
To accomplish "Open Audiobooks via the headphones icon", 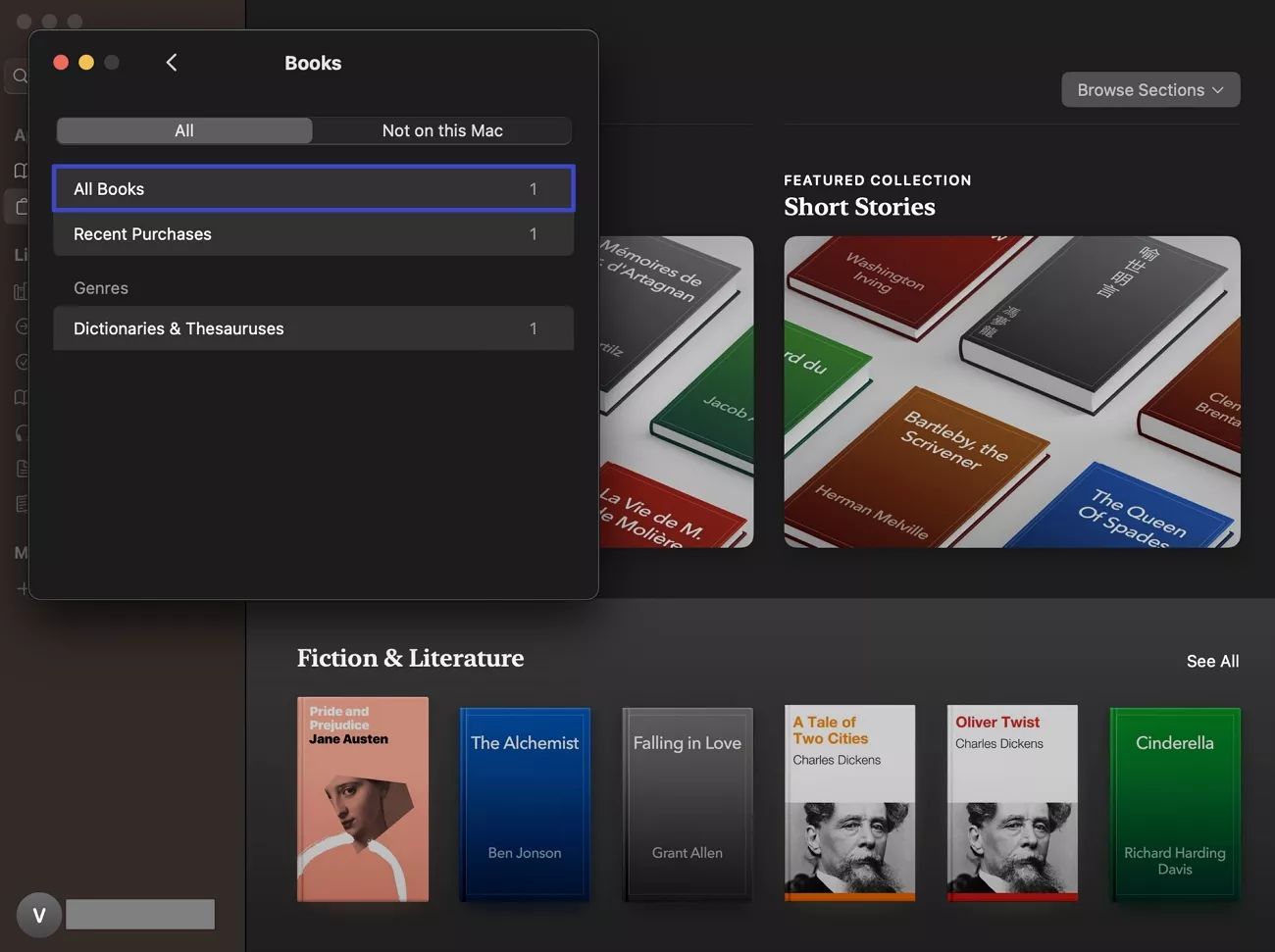I will [22, 433].
